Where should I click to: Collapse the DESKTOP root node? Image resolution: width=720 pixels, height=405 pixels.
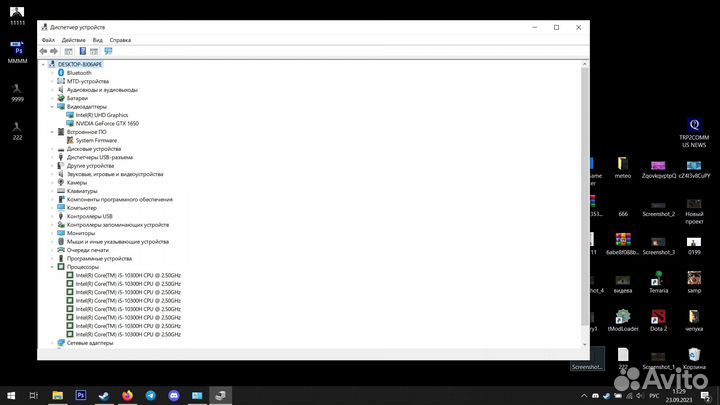tap(43, 64)
